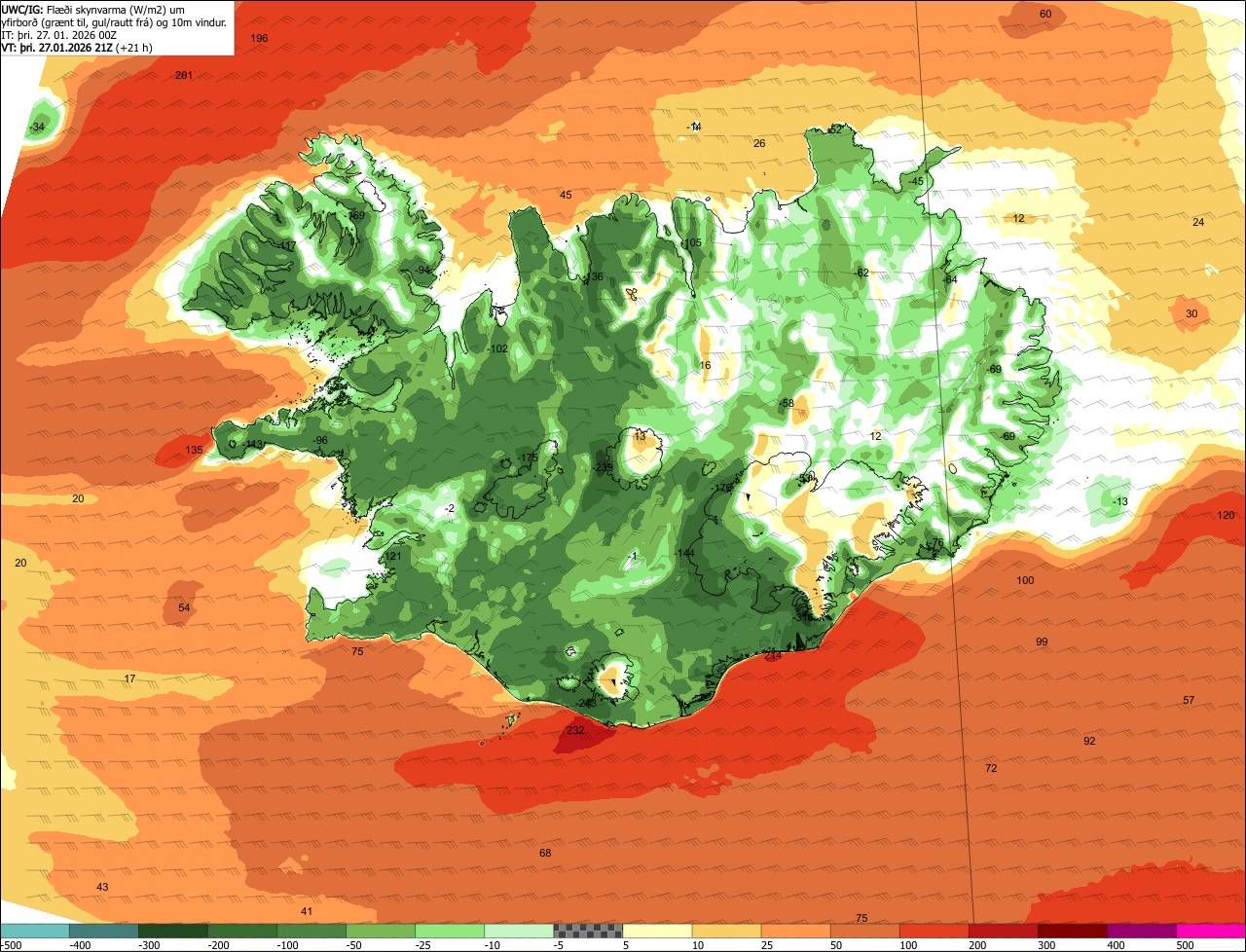
Task: Click the -102 value in northwest Iceland
Action: (x=496, y=348)
